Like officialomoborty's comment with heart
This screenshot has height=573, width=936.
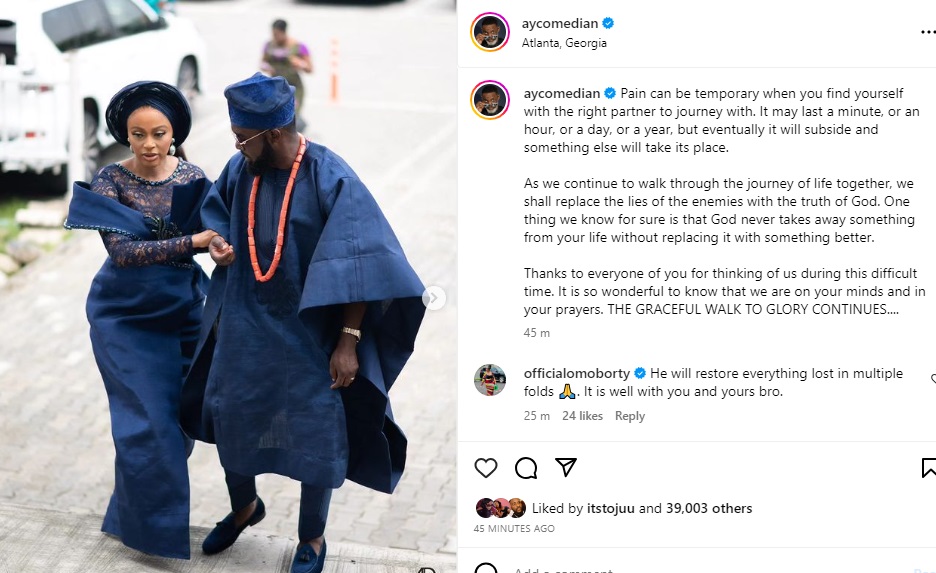coord(932,380)
